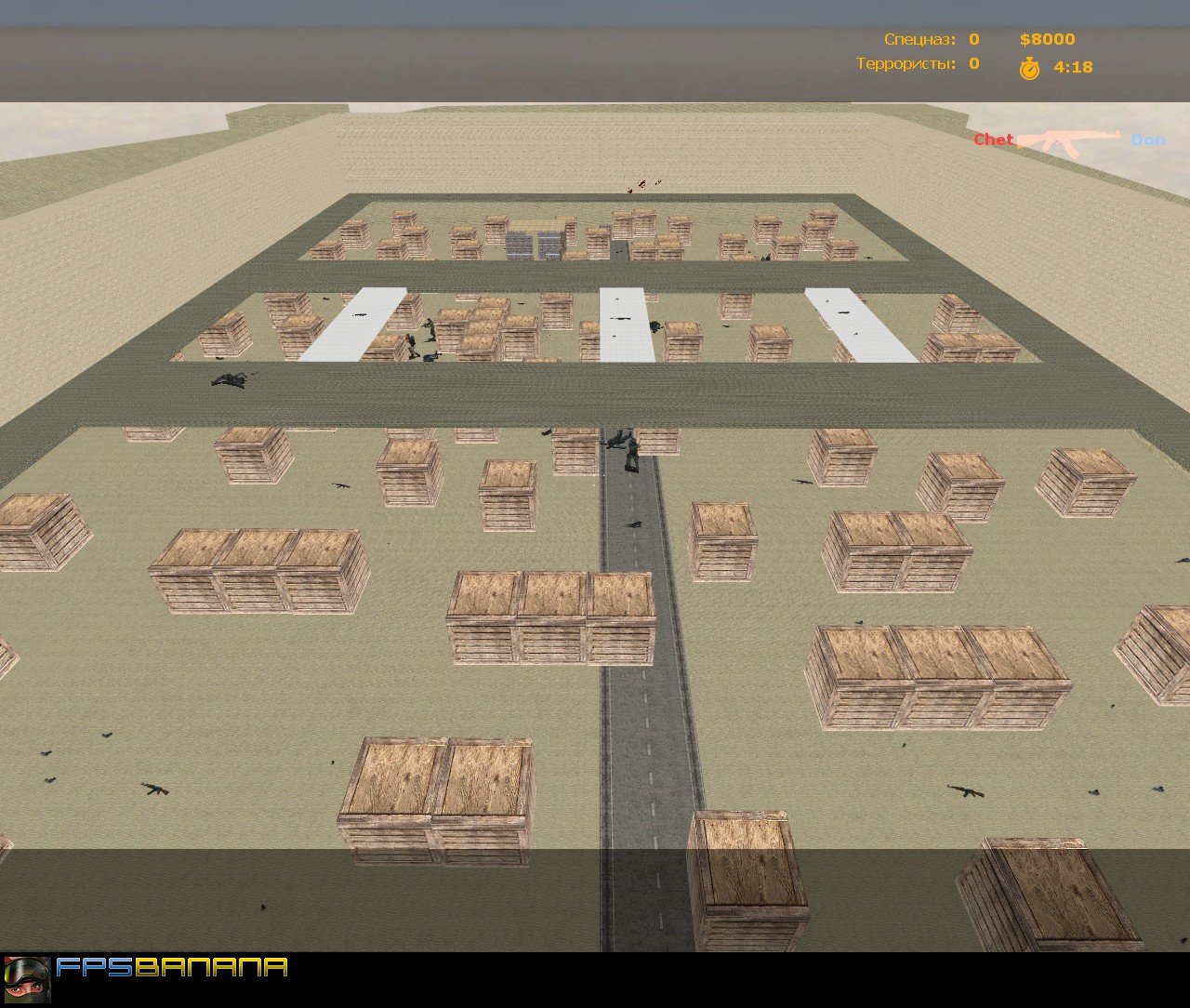Viewport: 1190px width, 1008px height.
Task: Click the $8000 money counter
Action: pos(1047,39)
